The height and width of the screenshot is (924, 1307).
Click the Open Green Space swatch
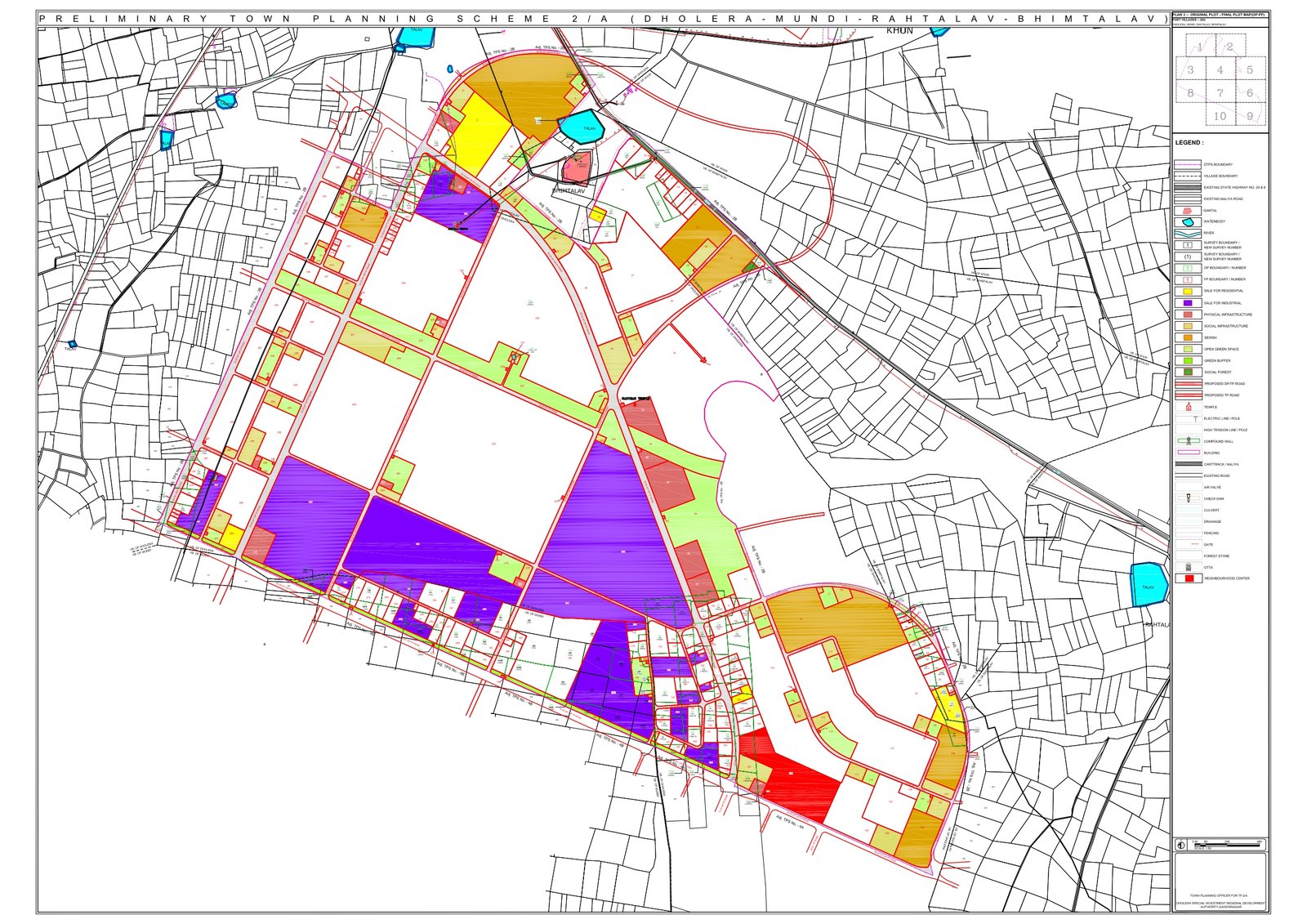pyautogui.click(x=1188, y=349)
